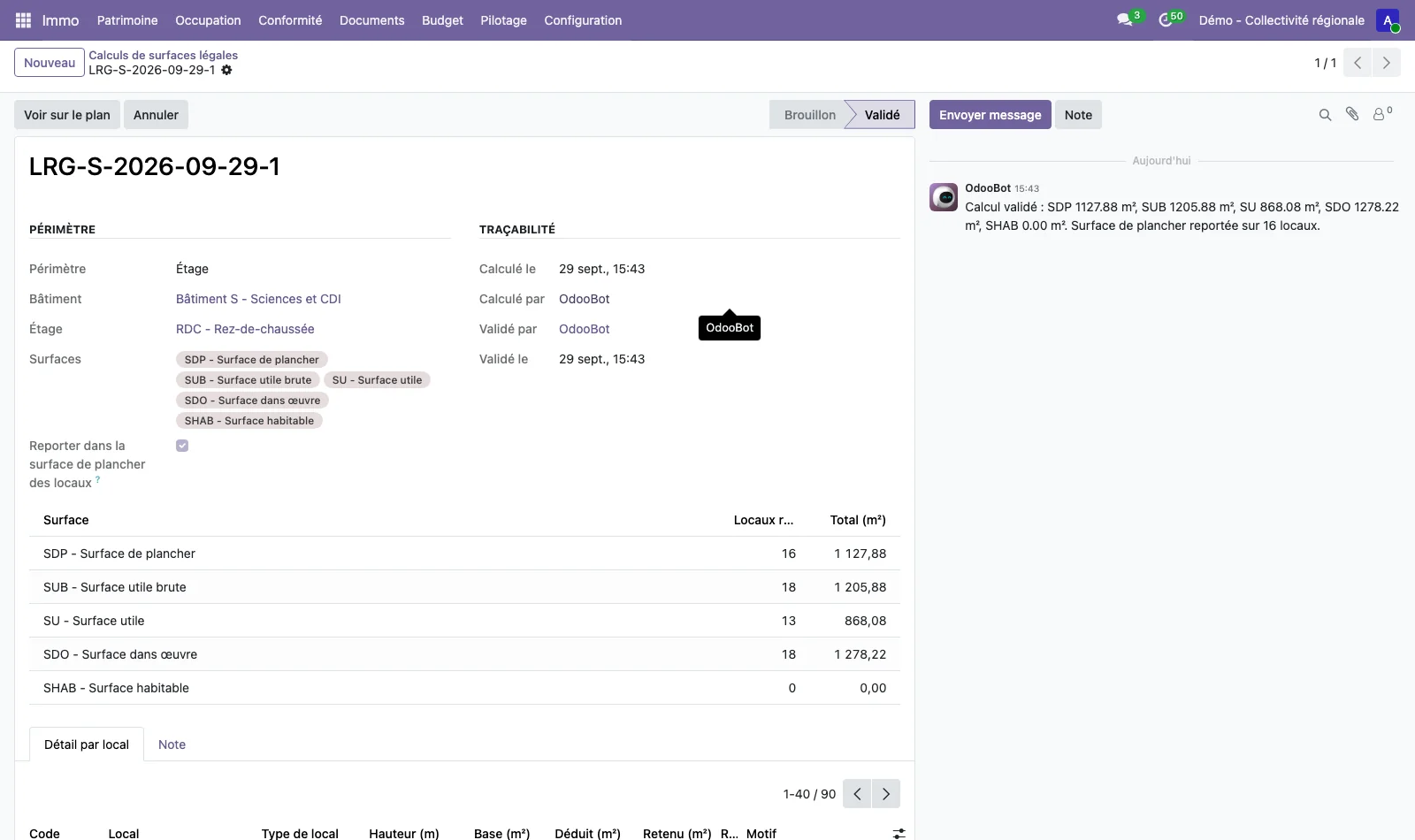Open Calculs de surfaces légales breadcrumb
Screen dimensions: 1415x840
click(163, 55)
